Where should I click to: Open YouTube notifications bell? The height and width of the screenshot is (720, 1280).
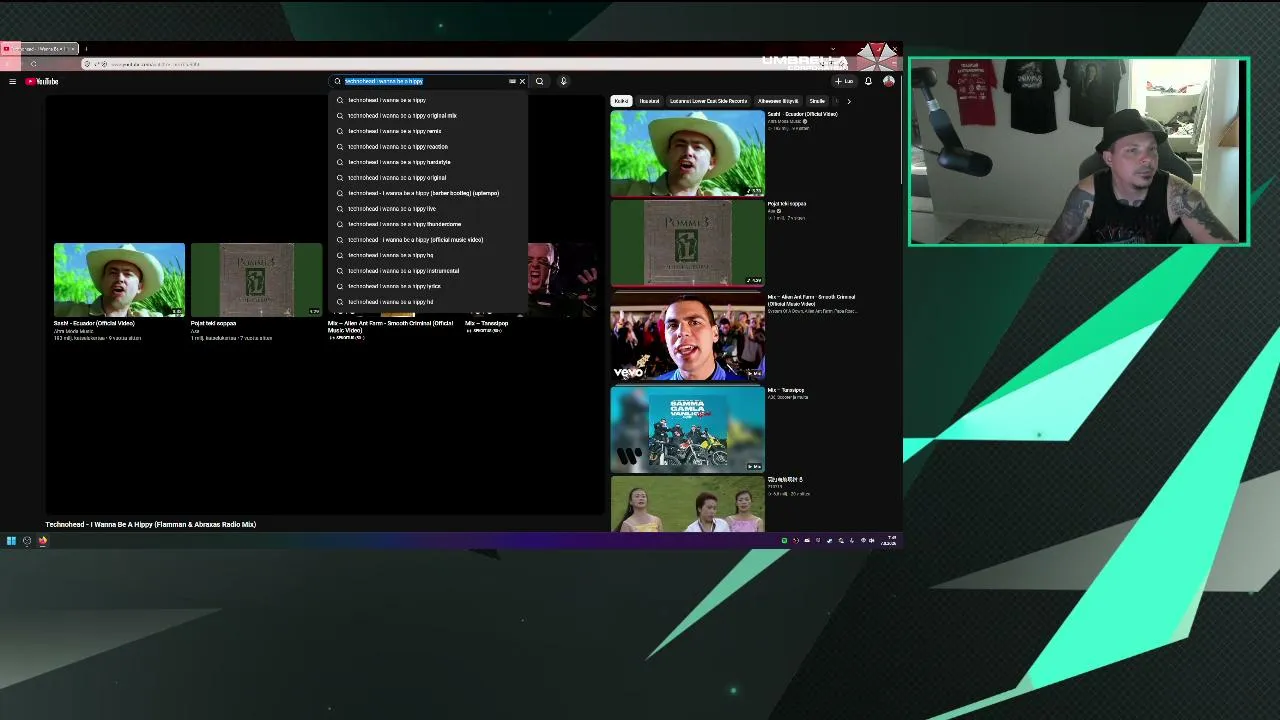(868, 81)
